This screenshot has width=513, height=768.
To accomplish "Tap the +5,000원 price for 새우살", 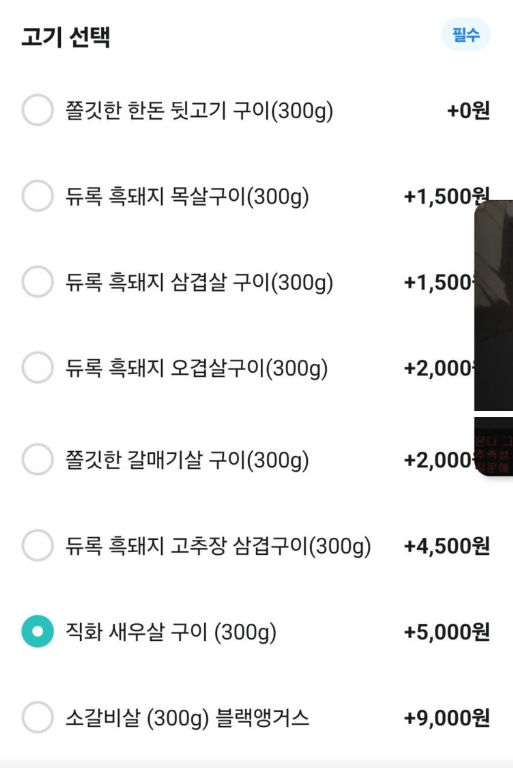I will (446, 632).
